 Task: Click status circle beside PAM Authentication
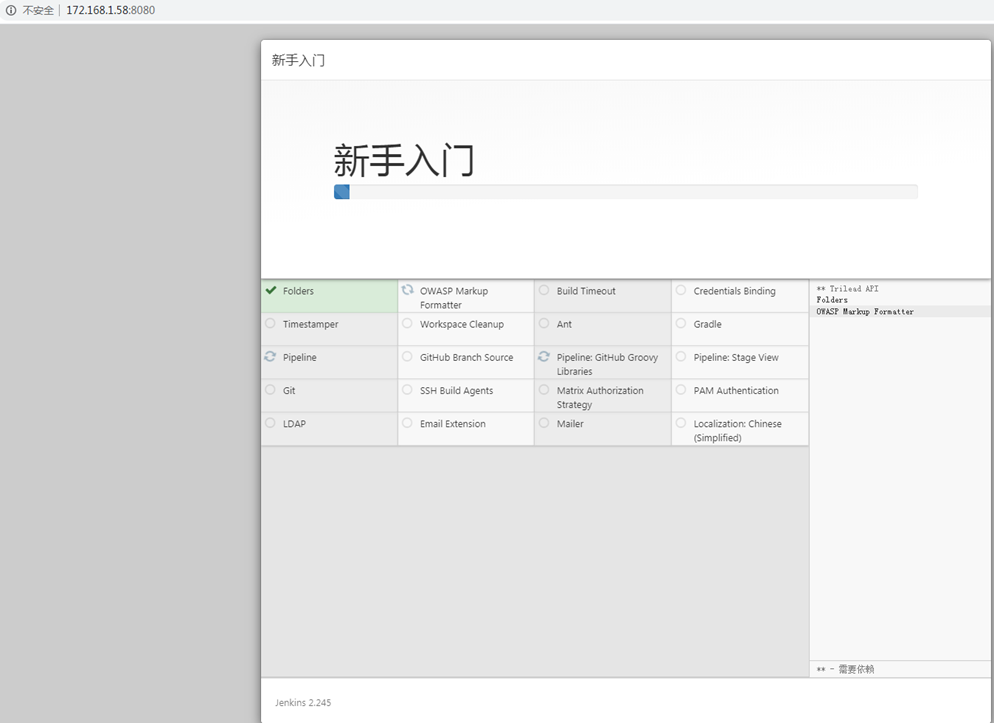pyautogui.click(x=681, y=390)
